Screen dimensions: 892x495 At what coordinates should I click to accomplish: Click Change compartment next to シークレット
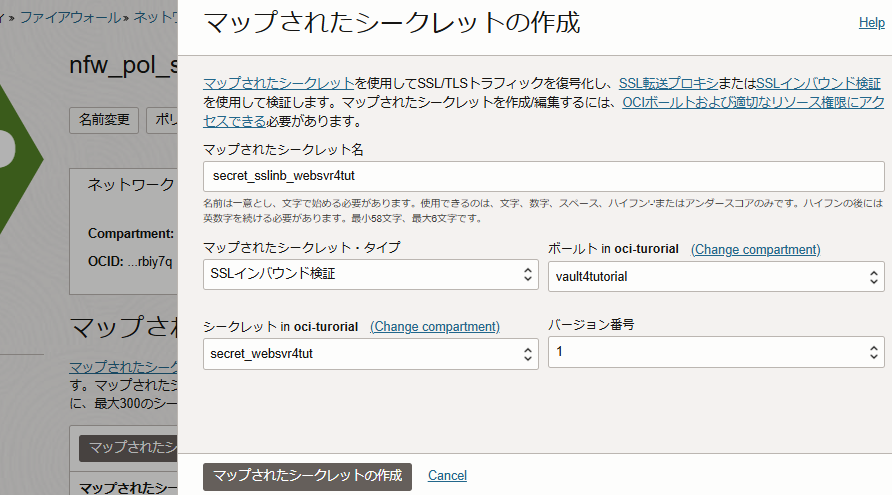pyautogui.click(x=435, y=327)
